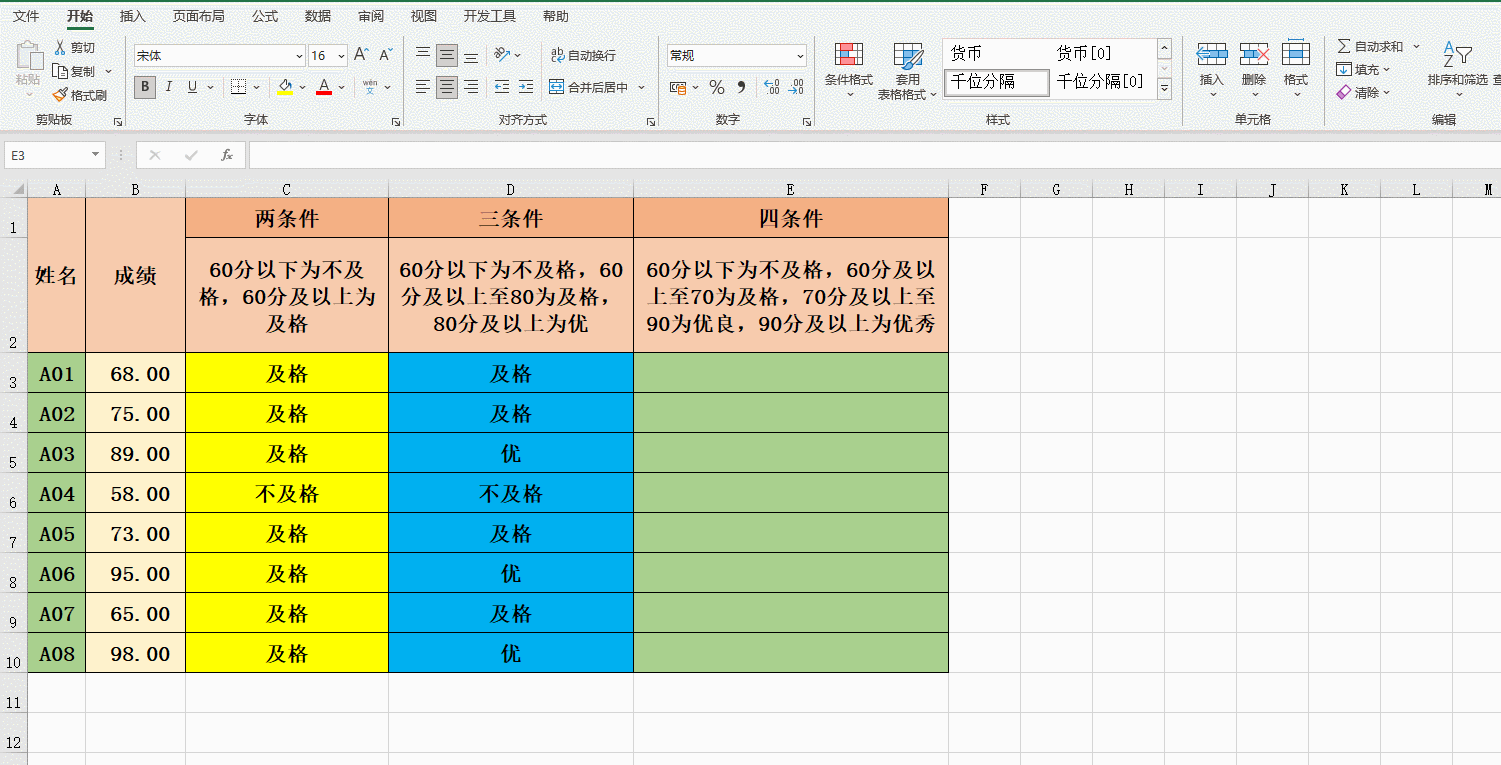Viewport: 1501px width, 765px height.
Task: Click the Paste (粘贴) clipboard icon
Action: tap(28, 56)
